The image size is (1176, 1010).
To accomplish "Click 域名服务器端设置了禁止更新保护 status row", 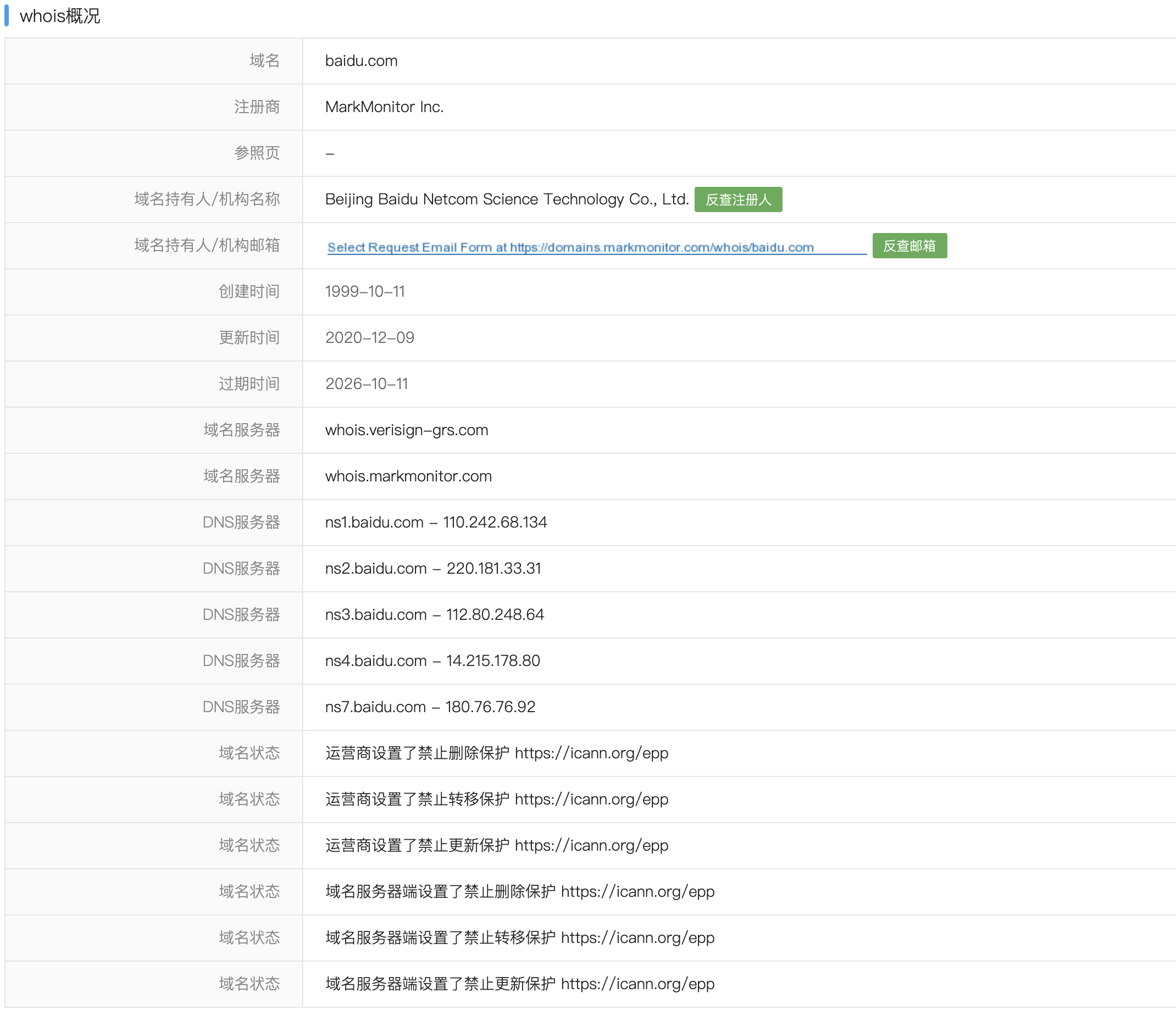I will (519, 984).
